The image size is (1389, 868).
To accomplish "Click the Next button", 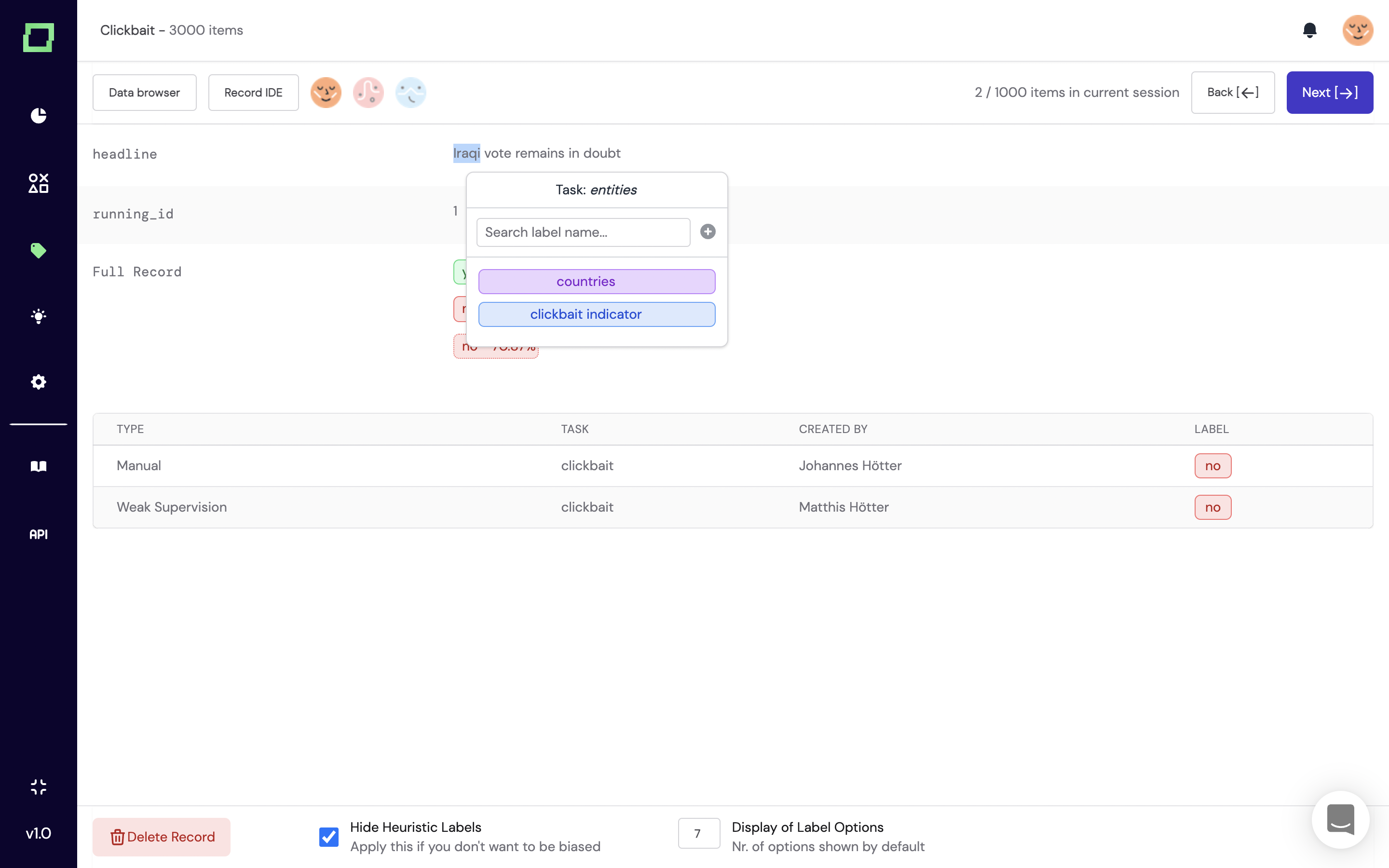I will pos(1329,93).
